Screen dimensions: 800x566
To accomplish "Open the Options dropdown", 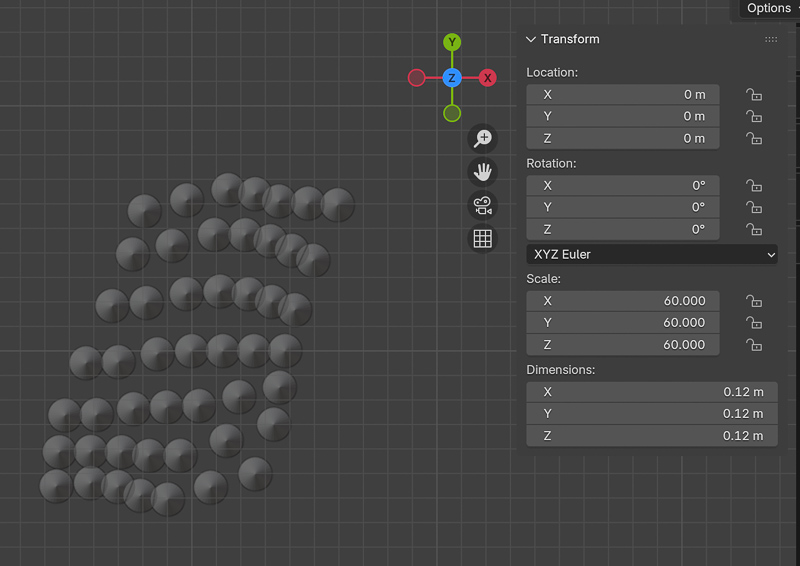I will point(769,8).
